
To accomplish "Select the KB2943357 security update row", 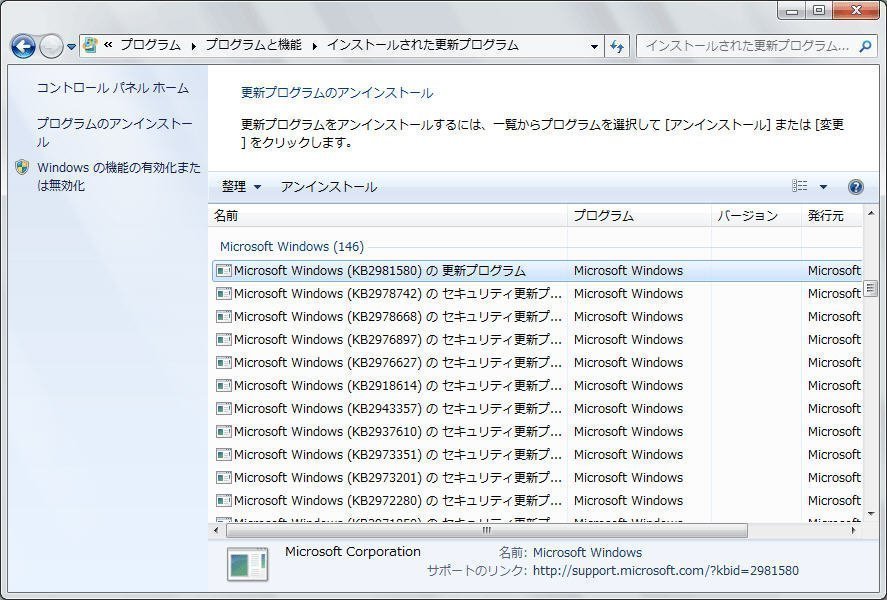I will click(x=537, y=408).
